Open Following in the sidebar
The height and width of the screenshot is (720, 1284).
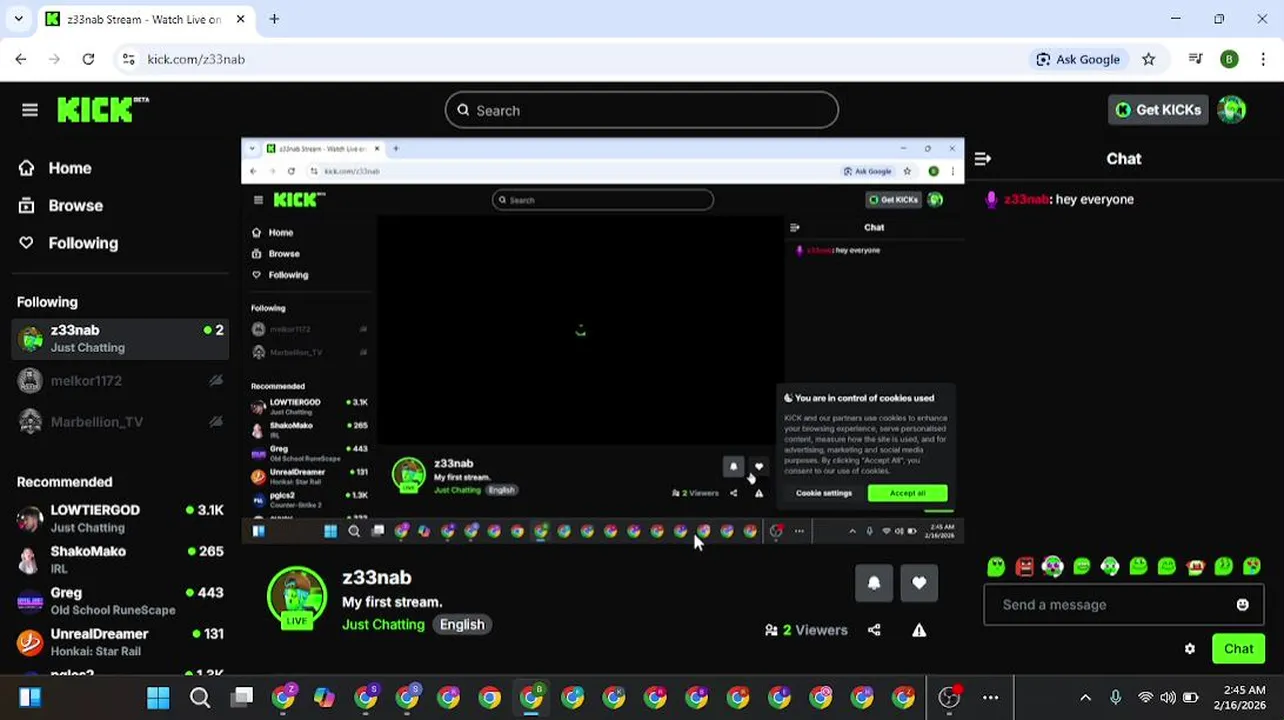68,243
